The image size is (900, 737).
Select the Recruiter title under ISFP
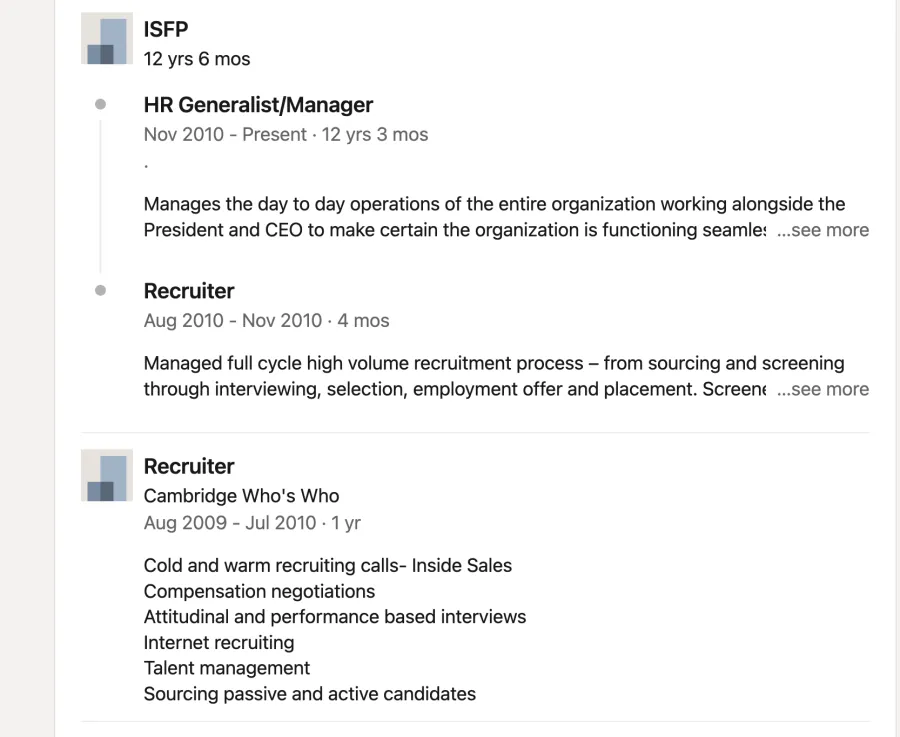click(189, 291)
